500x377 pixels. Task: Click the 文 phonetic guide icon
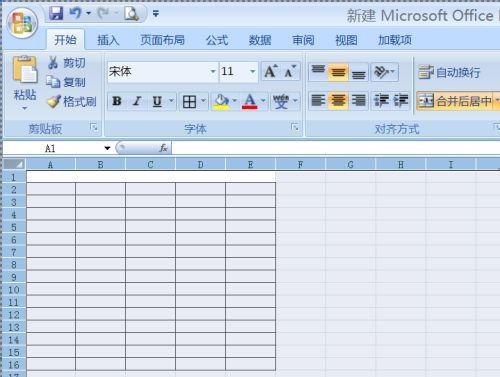pos(281,101)
